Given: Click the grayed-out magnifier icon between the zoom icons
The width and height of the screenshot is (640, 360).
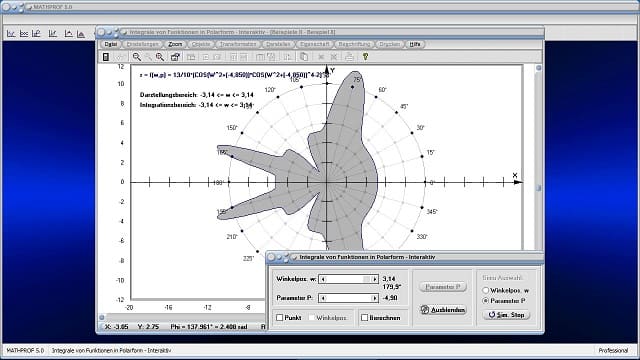Looking at the screenshot, I should 149,57.
